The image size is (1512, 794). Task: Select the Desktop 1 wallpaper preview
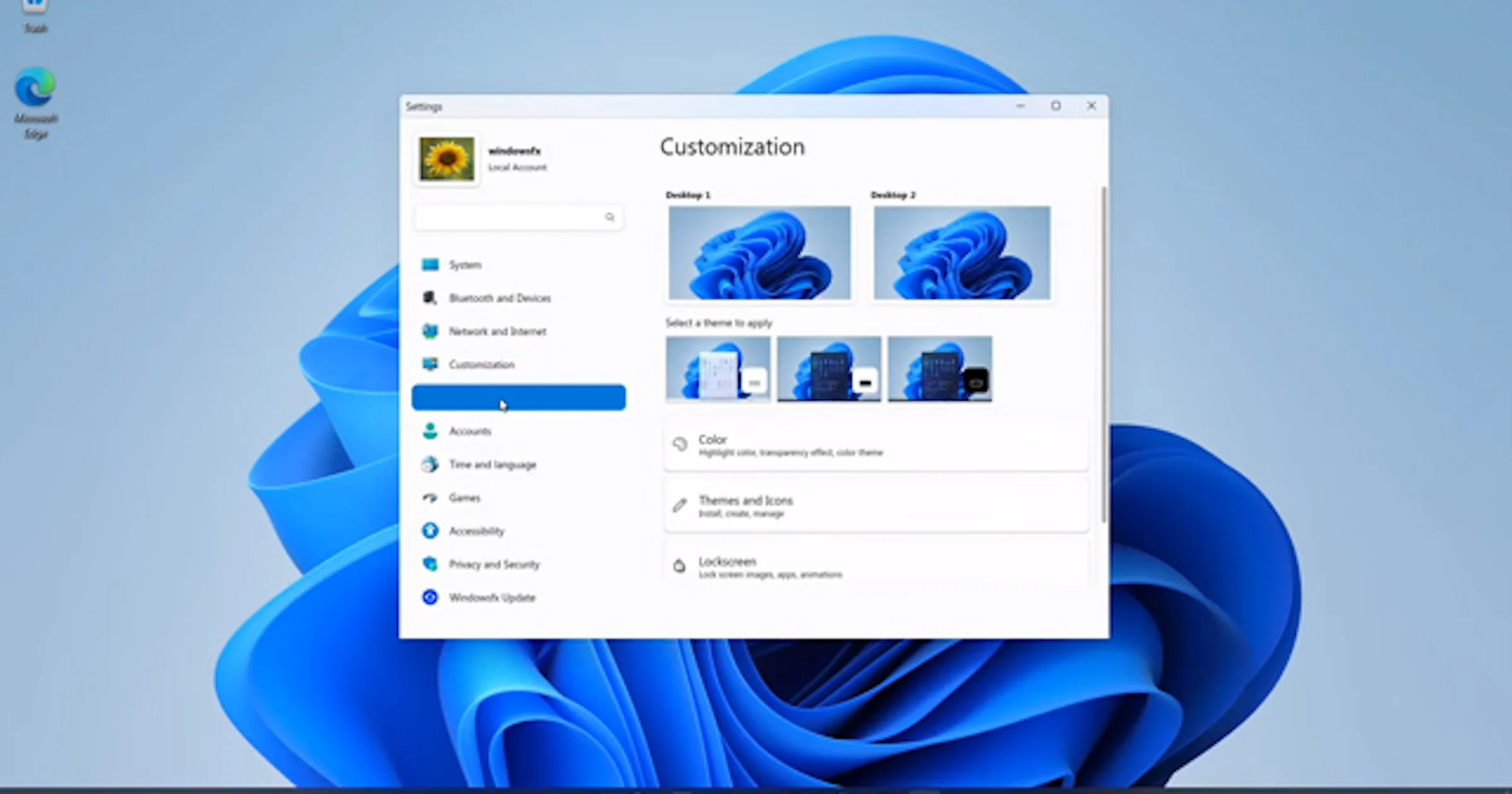point(759,253)
